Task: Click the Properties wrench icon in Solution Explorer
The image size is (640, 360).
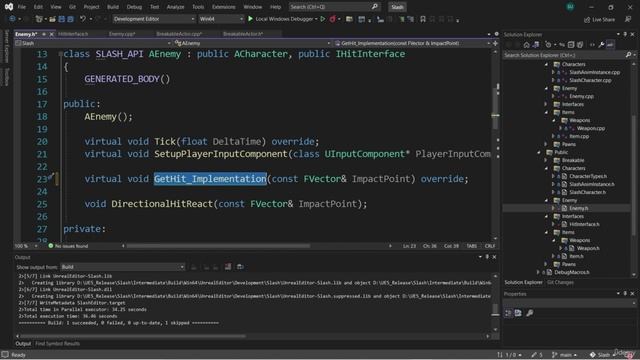Action: 601,45
